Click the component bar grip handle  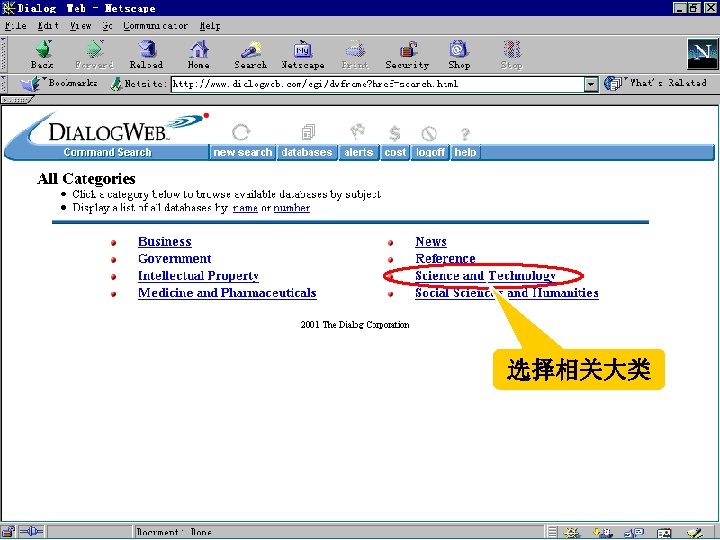pyautogui.click(x=552, y=533)
